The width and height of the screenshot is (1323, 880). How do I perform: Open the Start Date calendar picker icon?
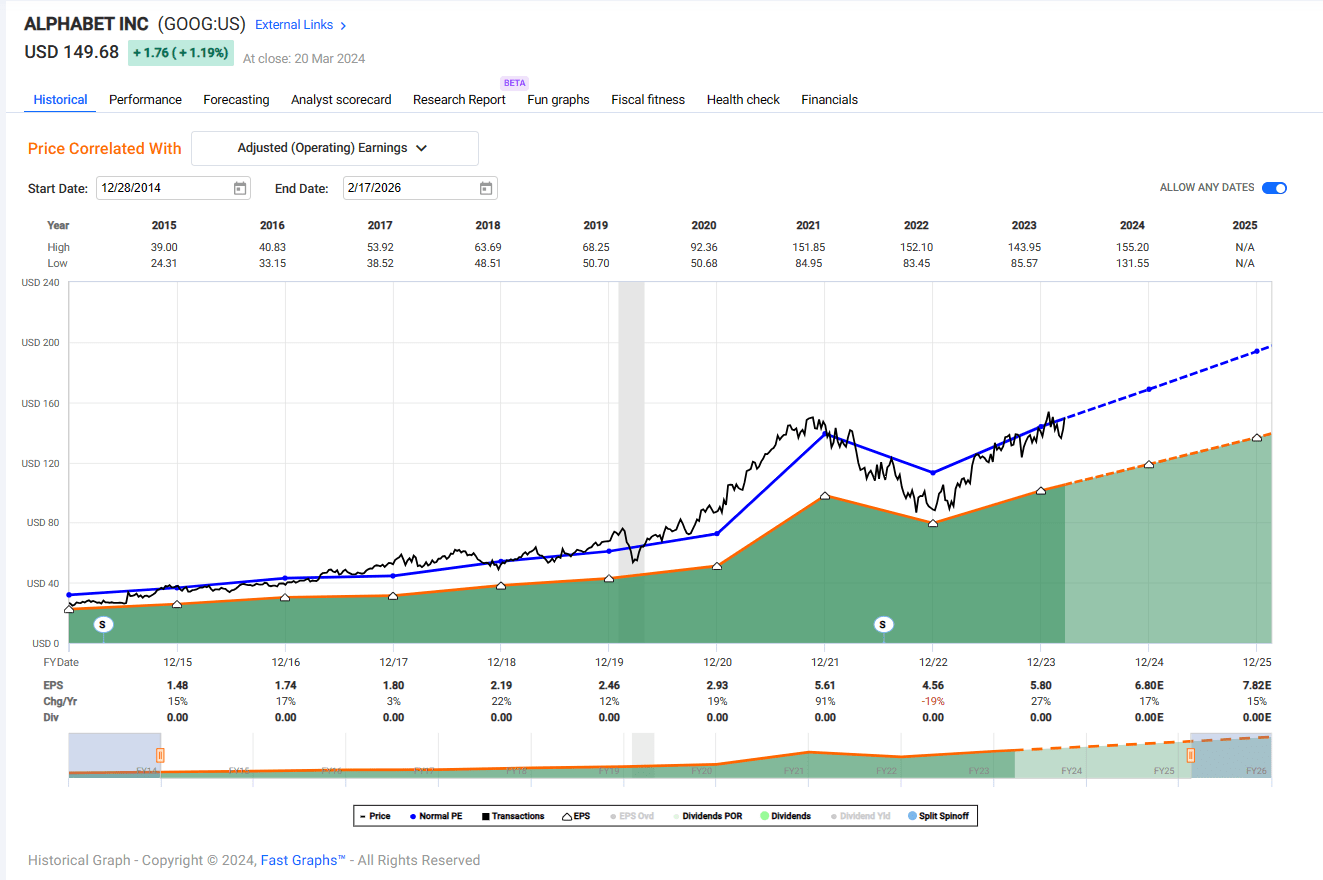pos(240,188)
